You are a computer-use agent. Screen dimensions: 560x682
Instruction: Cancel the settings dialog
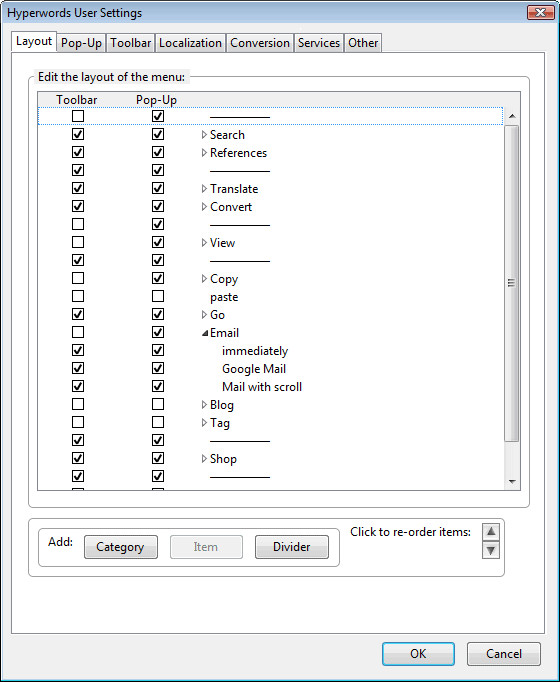504,654
